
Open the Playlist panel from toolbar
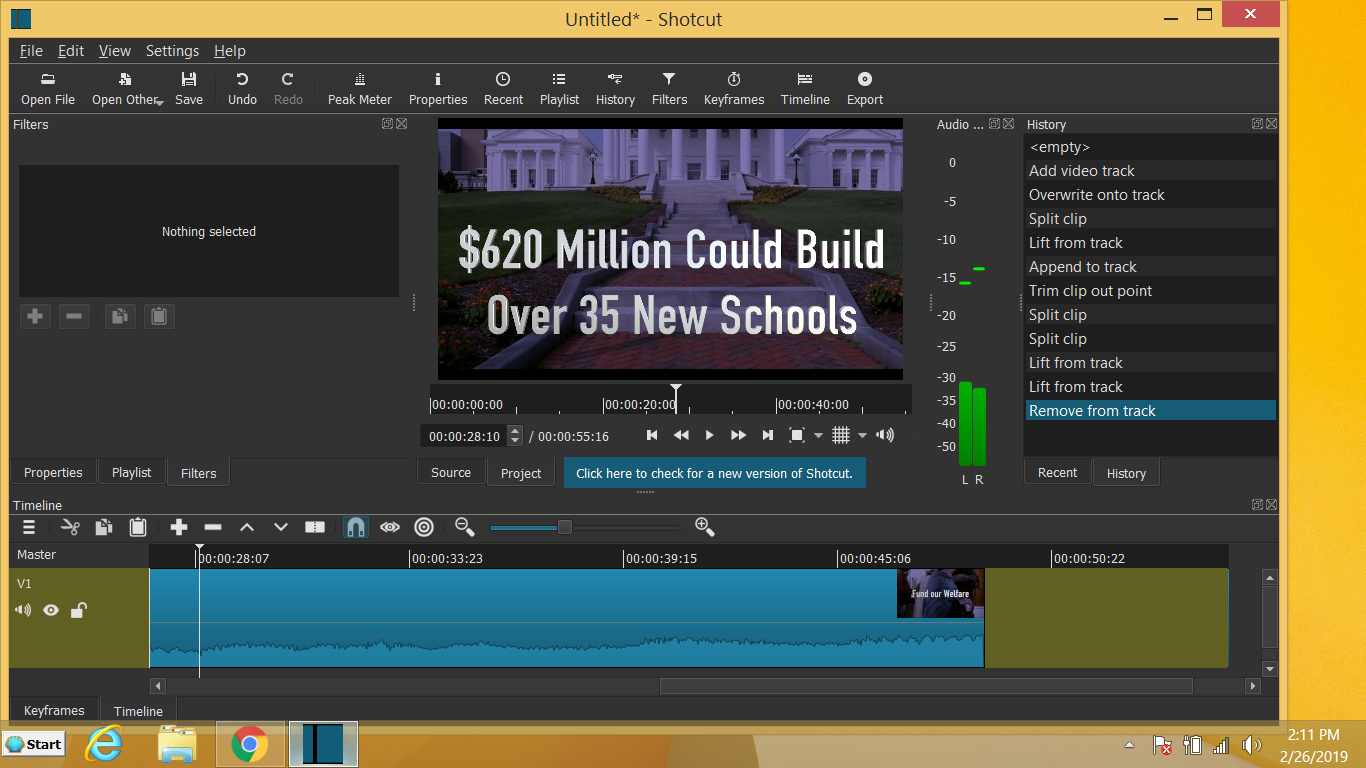coord(559,88)
